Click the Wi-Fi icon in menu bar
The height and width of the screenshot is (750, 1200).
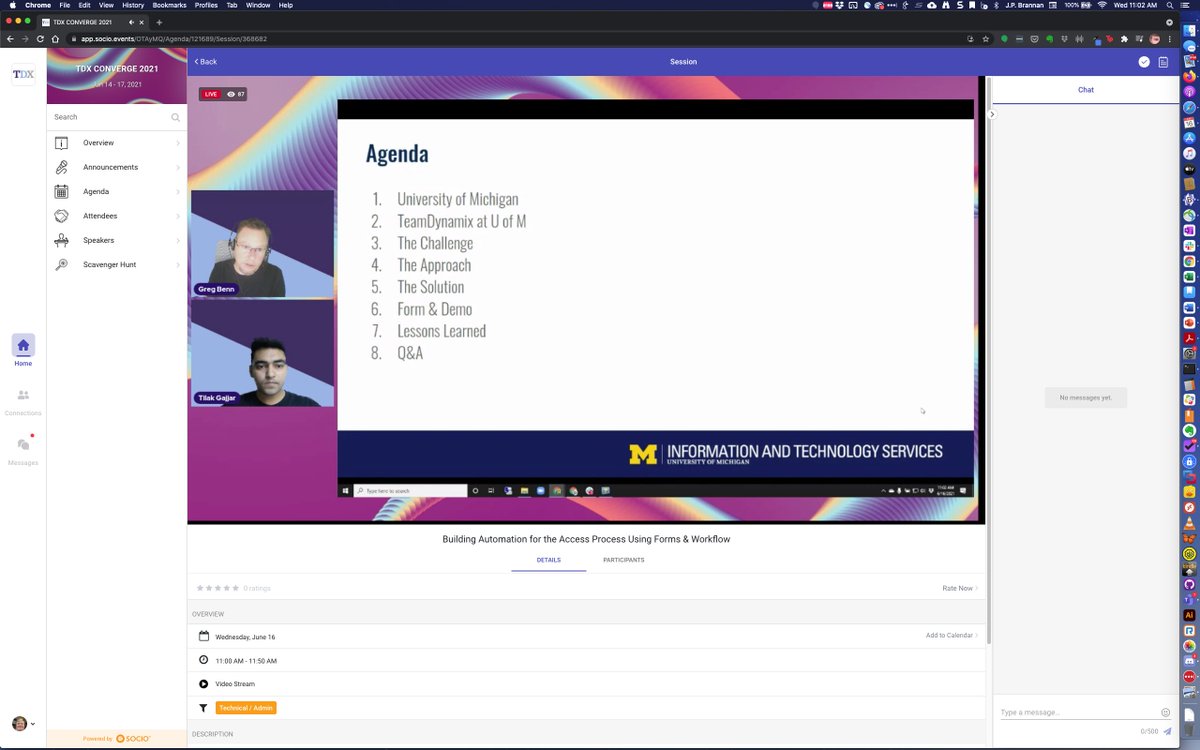pyautogui.click(x=1102, y=5)
